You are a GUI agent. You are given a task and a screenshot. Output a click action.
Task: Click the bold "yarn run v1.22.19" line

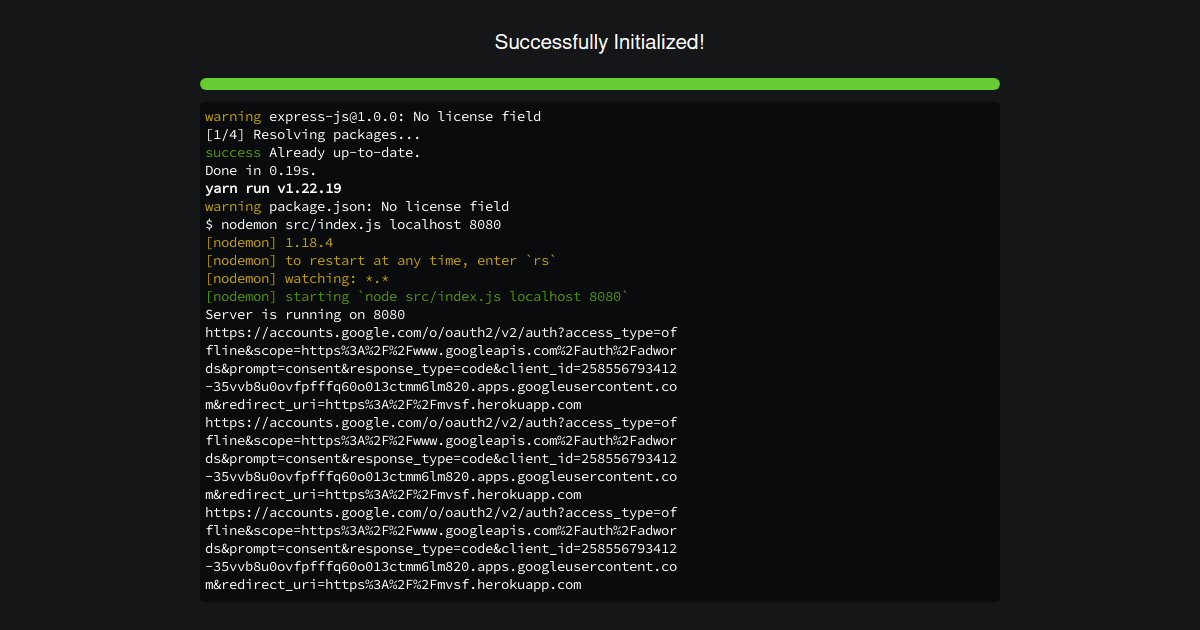coord(273,189)
